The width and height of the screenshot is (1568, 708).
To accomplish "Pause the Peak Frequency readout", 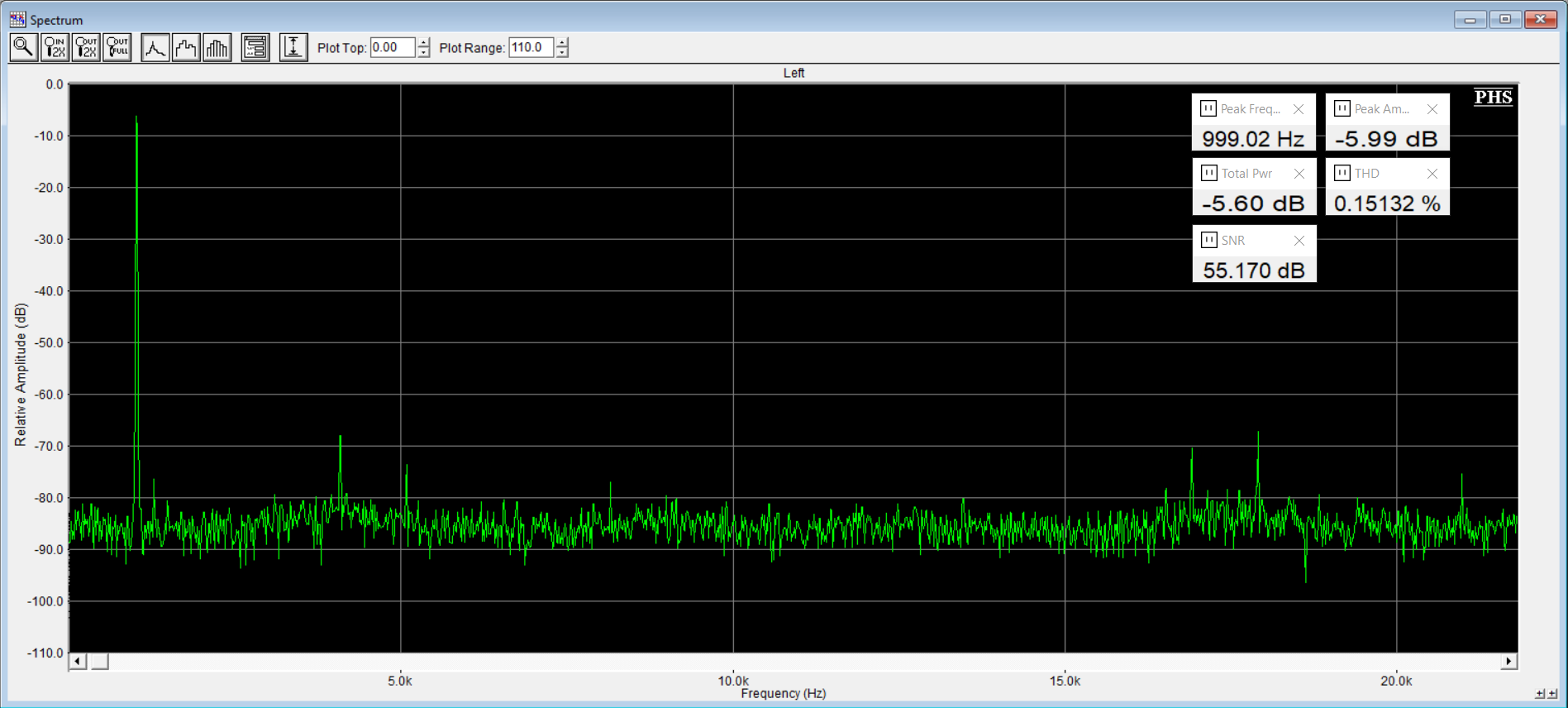I will 1208,108.
